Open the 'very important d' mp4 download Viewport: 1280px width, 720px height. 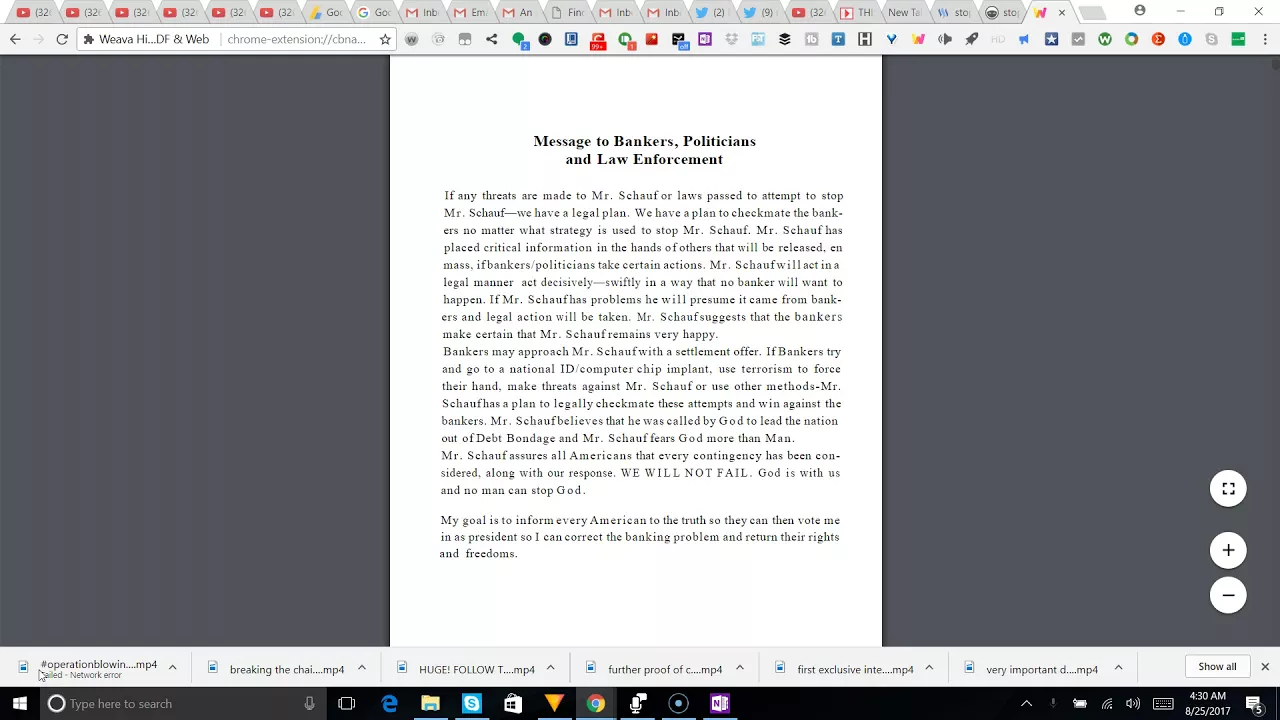click(x=1032, y=668)
